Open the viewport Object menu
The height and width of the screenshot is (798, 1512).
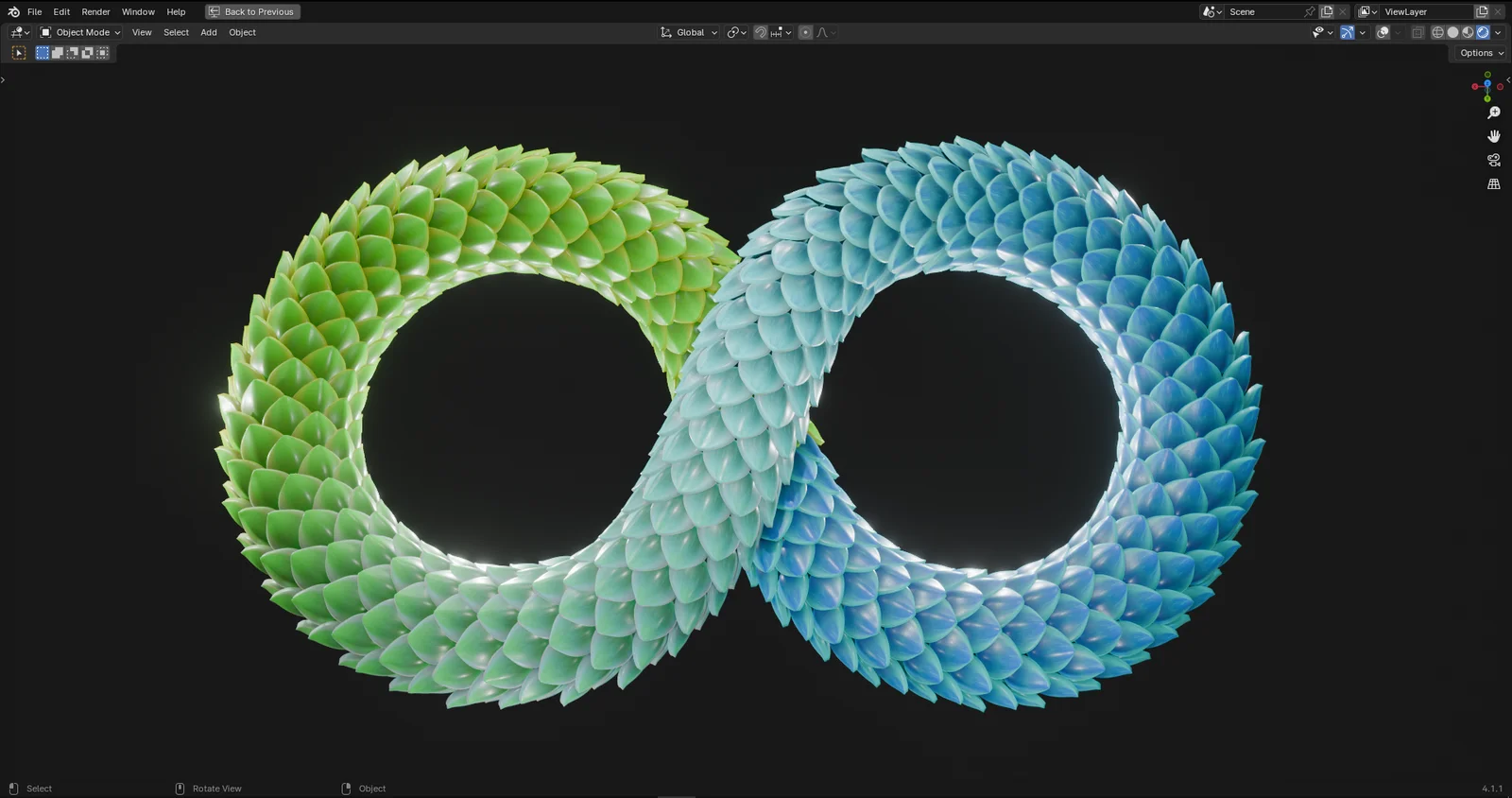(242, 32)
